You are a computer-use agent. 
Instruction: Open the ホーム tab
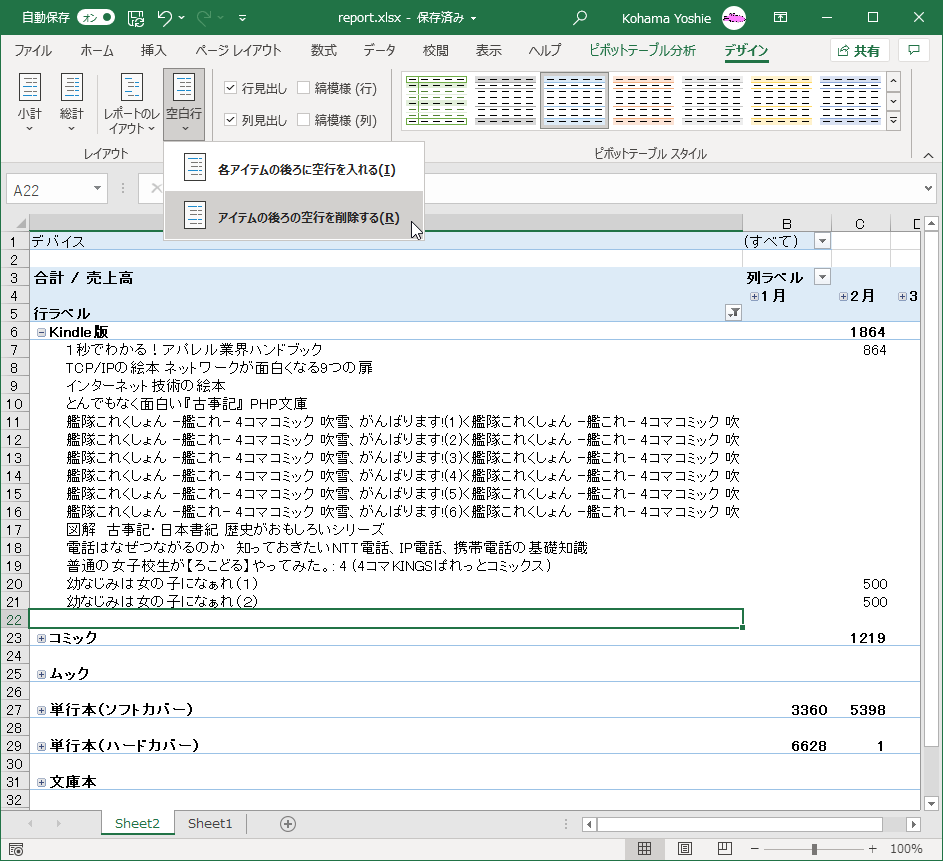[x=97, y=51]
